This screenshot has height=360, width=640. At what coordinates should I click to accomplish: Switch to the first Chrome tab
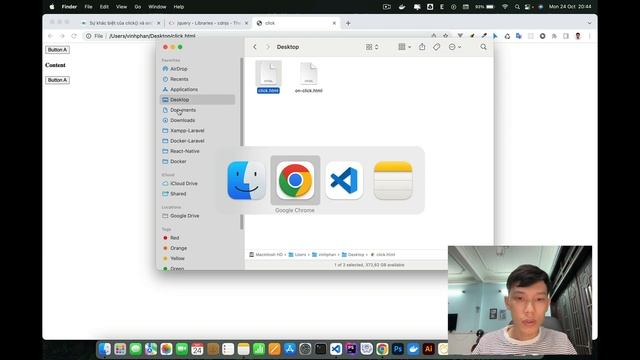click(x=120, y=23)
